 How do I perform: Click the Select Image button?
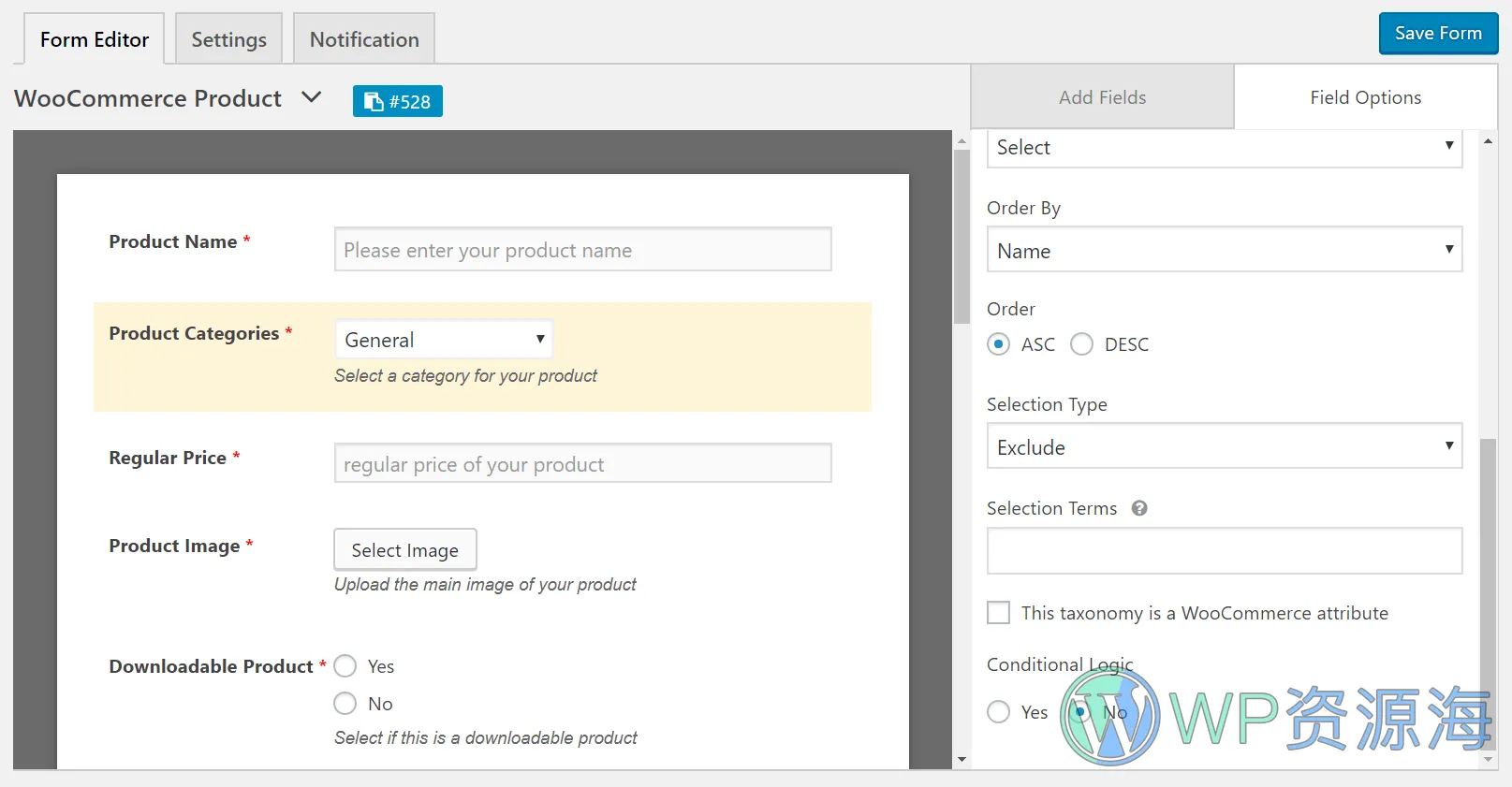[x=405, y=549]
